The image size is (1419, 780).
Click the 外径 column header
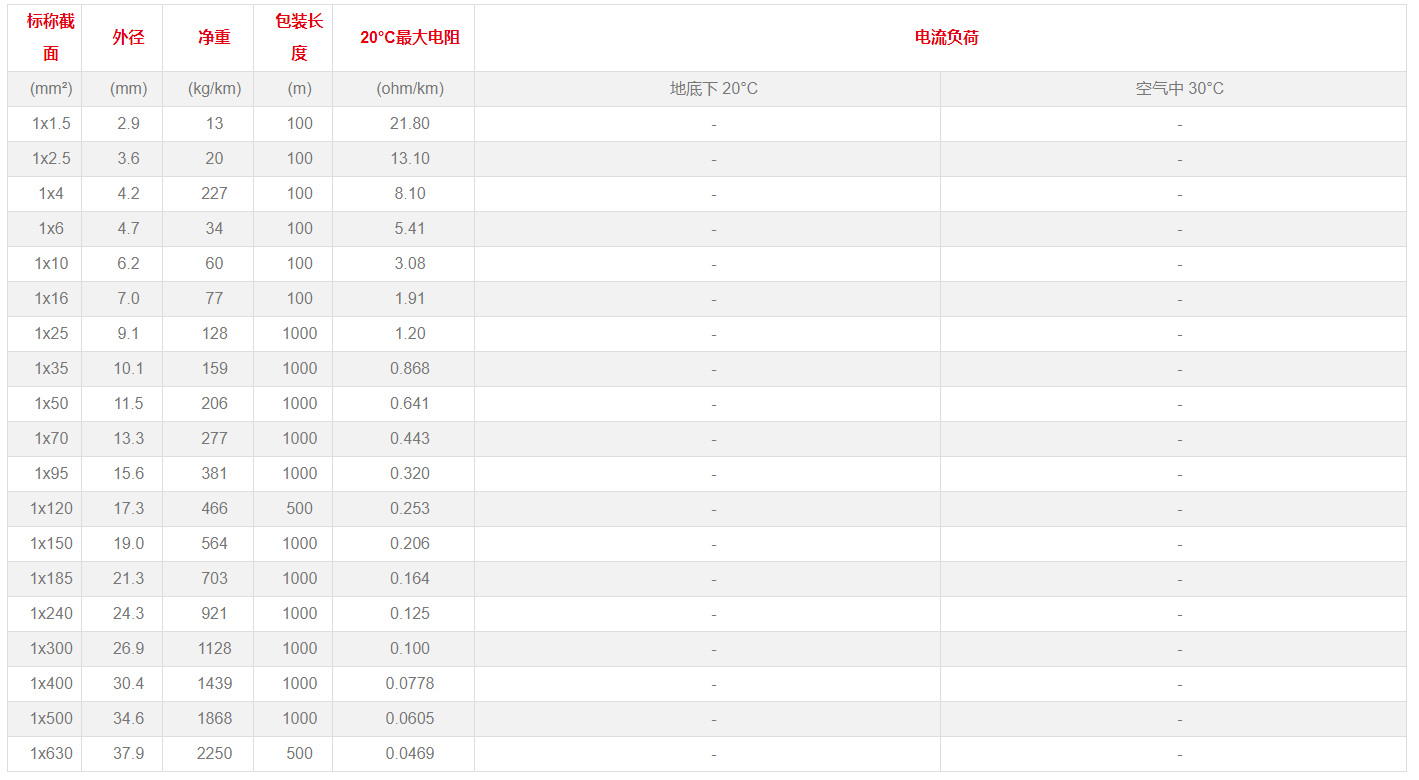tap(128, 37)
